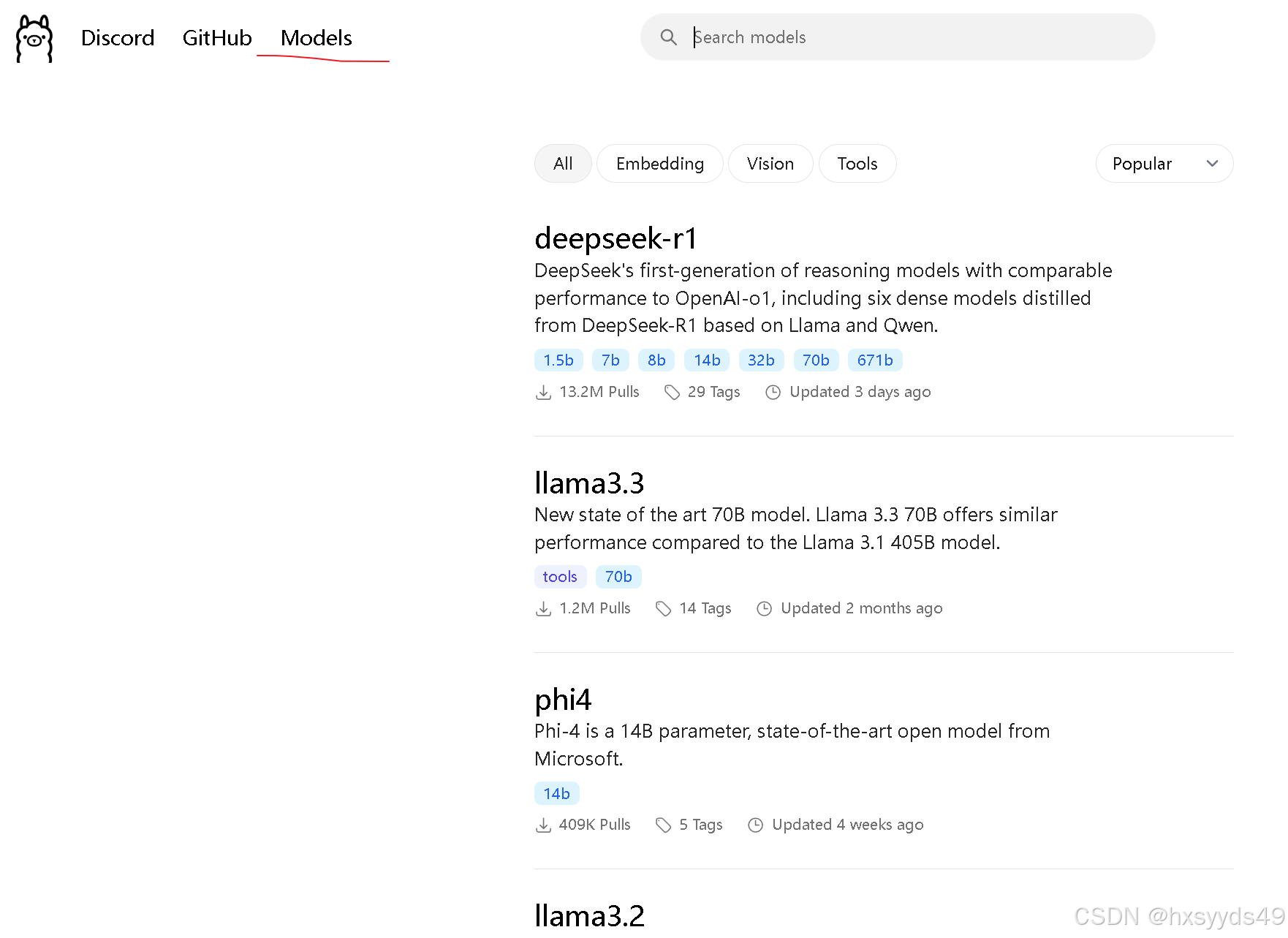Click the clock icon beside Updated 4 weeks ago
The height and width of the screenshot is (938, 1288).
[755, 825]
